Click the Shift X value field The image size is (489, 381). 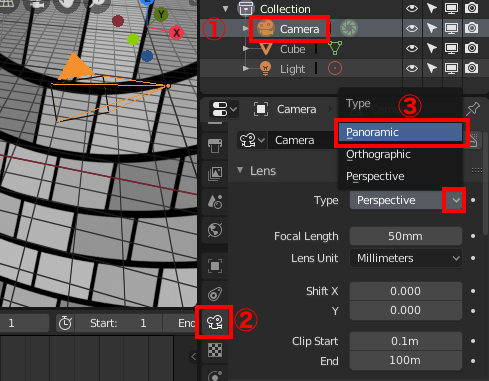[406, 291]
